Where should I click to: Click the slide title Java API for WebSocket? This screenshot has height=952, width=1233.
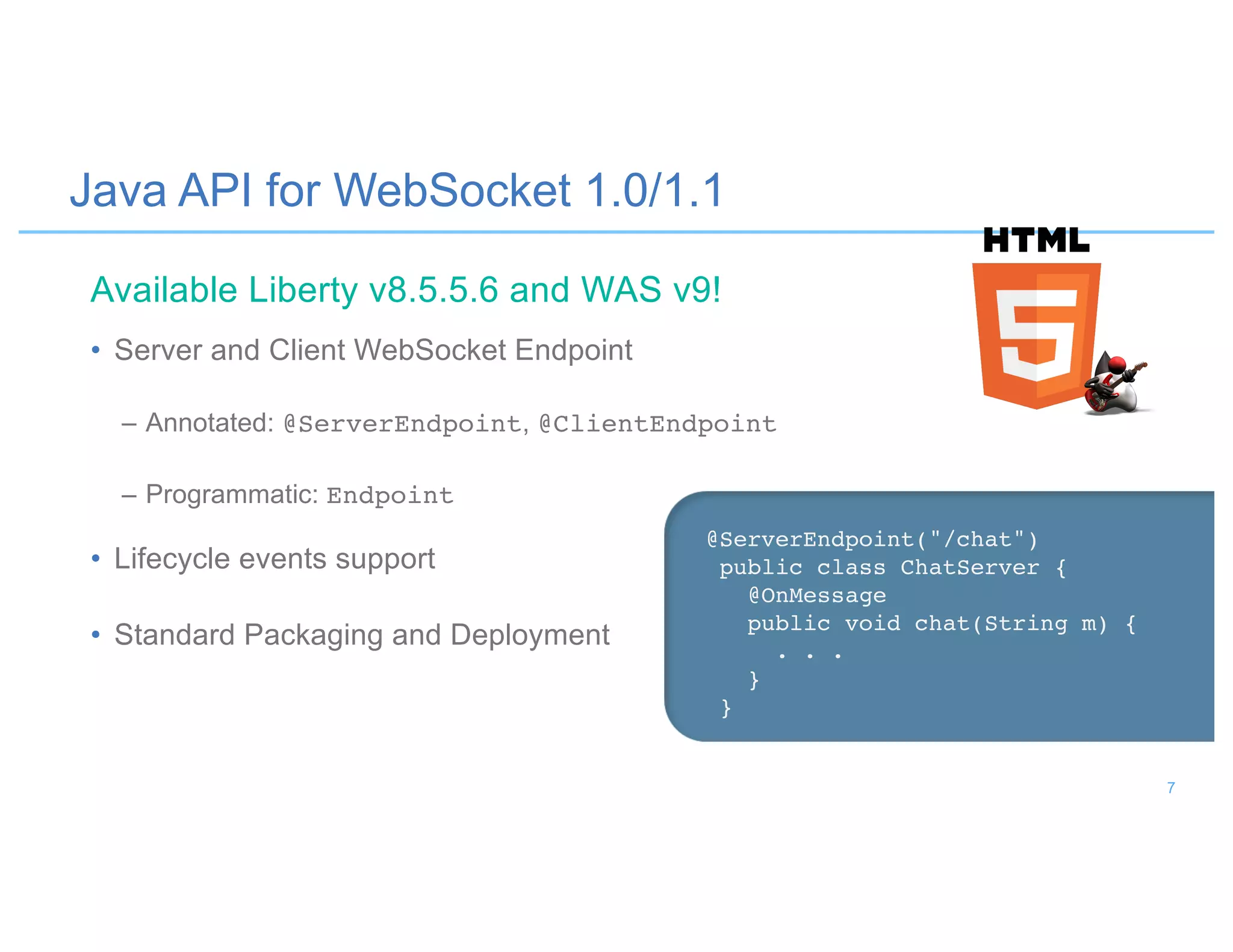click(x=396, y=191)
